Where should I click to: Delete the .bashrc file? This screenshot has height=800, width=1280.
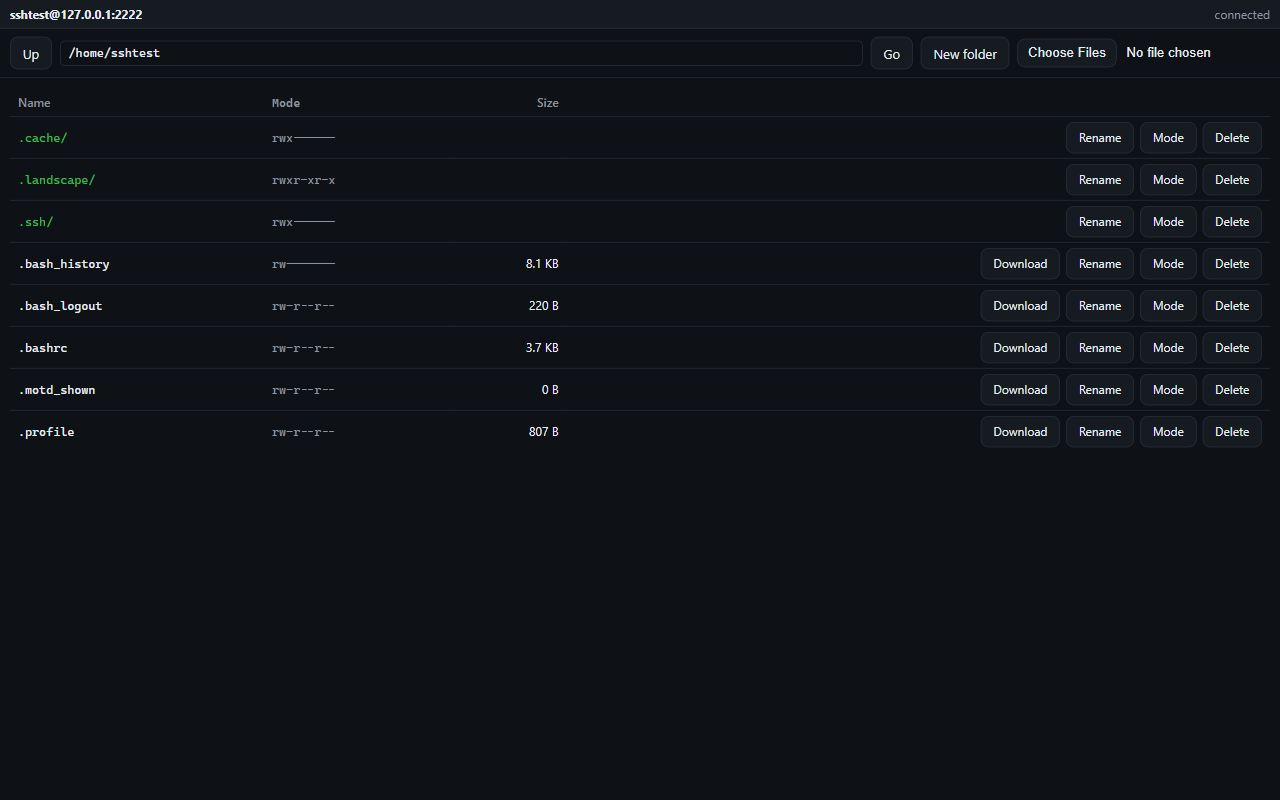pos(1232,348)
